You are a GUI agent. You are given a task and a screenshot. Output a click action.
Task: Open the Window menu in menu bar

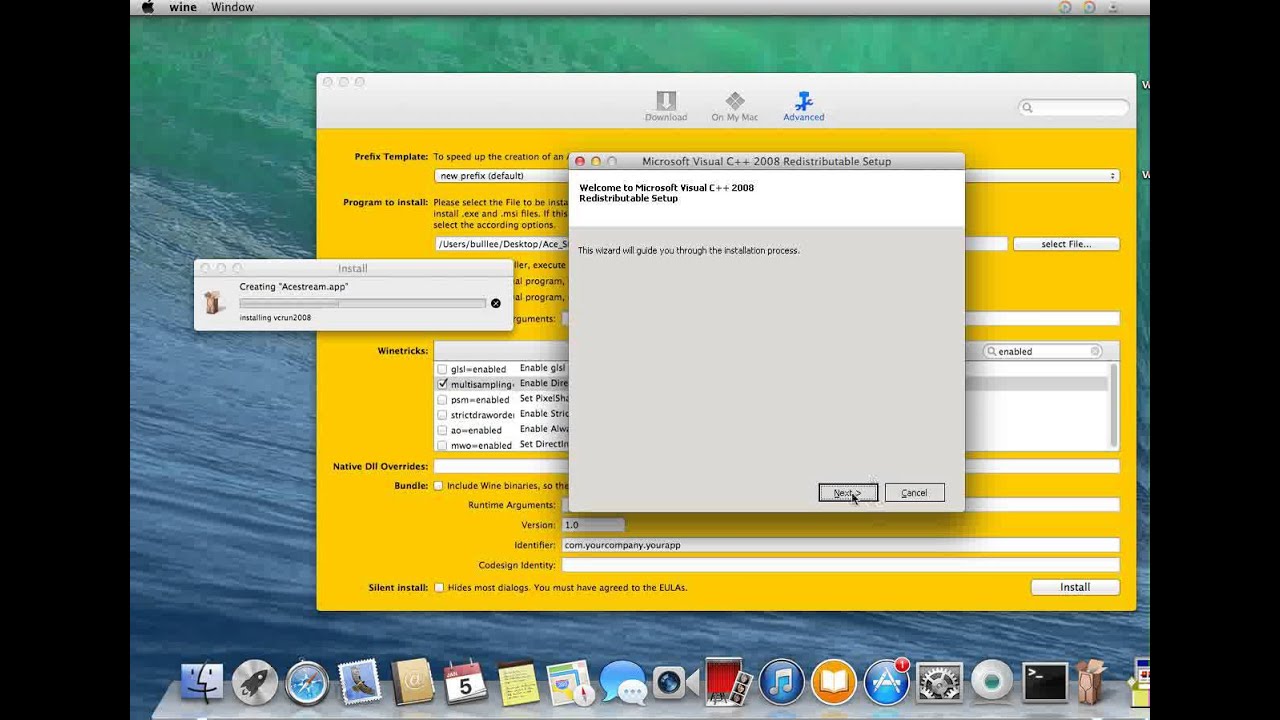(x=232, y=7)
